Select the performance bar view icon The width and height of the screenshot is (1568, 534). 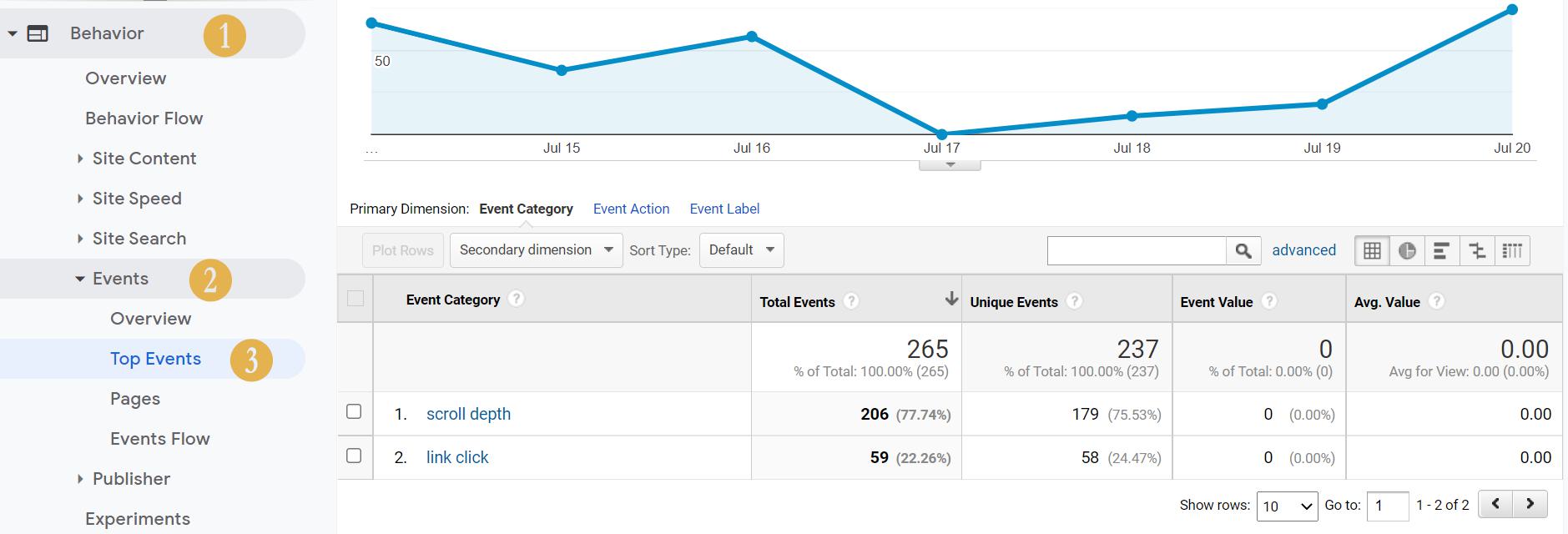[1441, 250]
